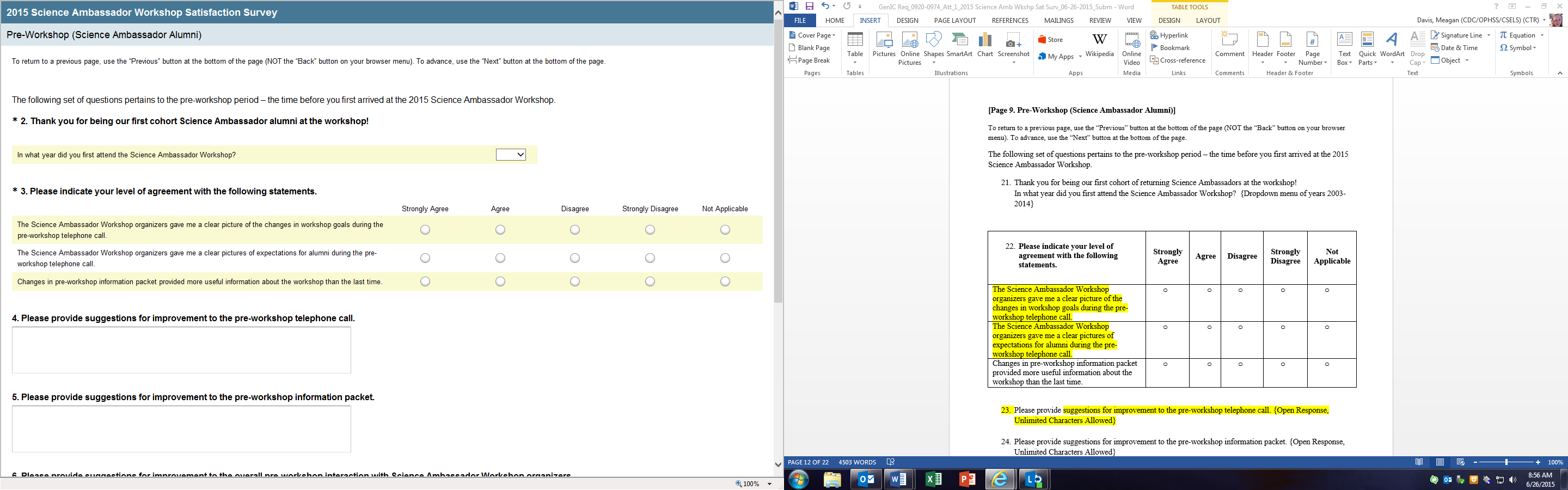Select Not Applicable for information packet statement

pyautogui.click(x=725, y=281)
